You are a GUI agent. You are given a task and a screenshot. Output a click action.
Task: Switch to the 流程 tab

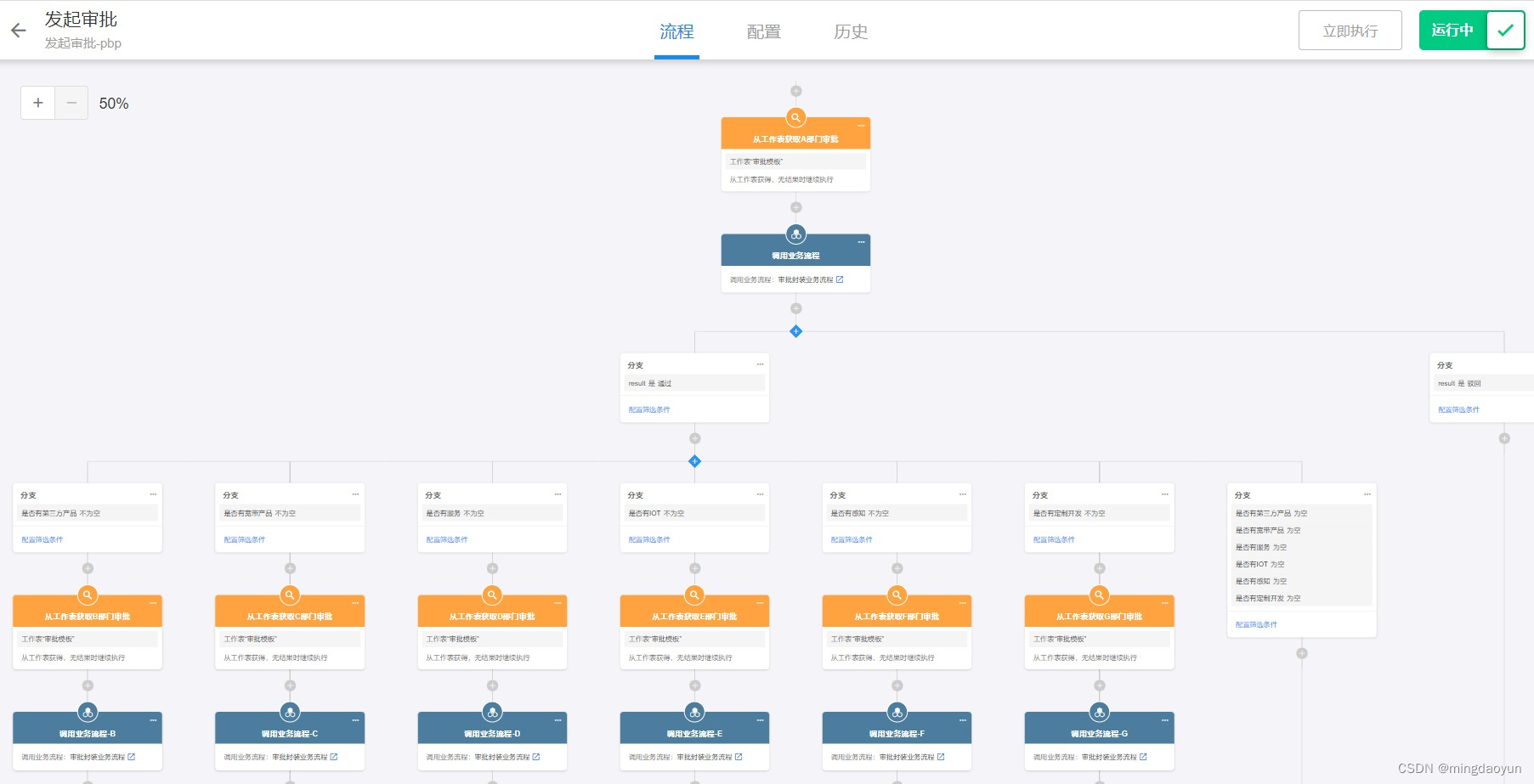point(676,31)
